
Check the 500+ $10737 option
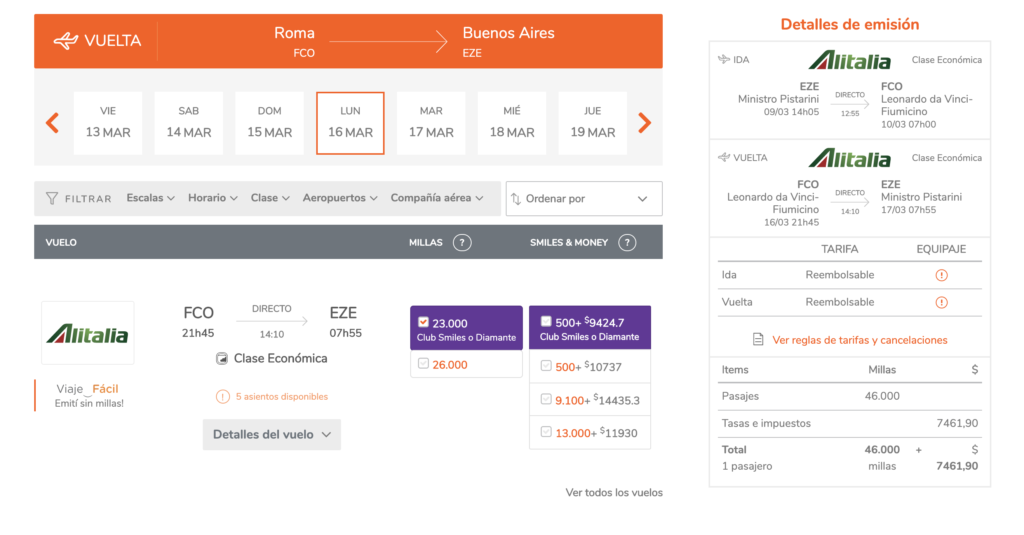[x=546, y=366]
